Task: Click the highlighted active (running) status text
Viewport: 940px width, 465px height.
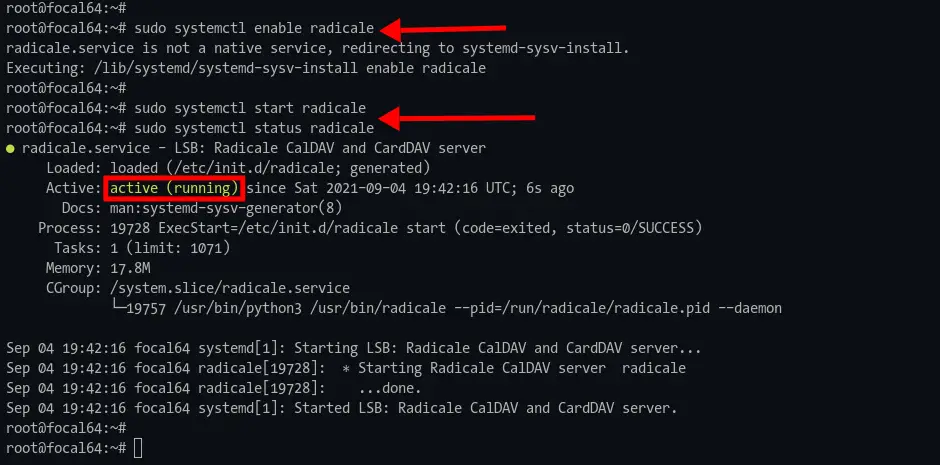Action: 174,188
